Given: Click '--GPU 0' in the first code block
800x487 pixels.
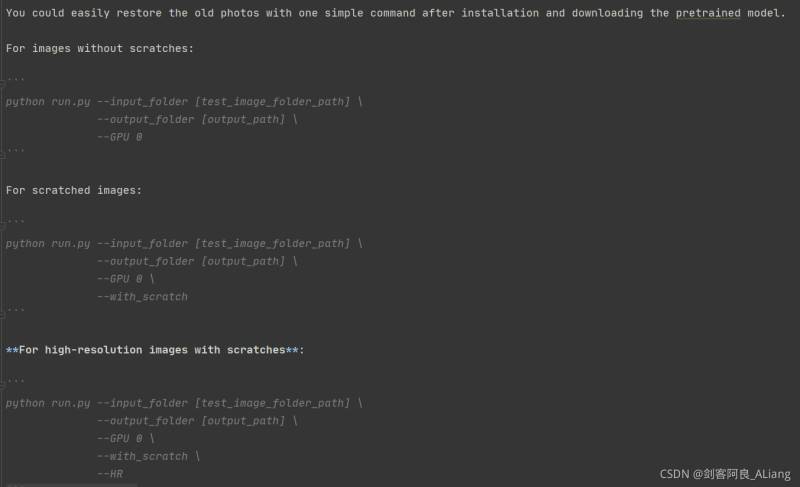Looking at the screenshot, I should (x=119, y=137).
